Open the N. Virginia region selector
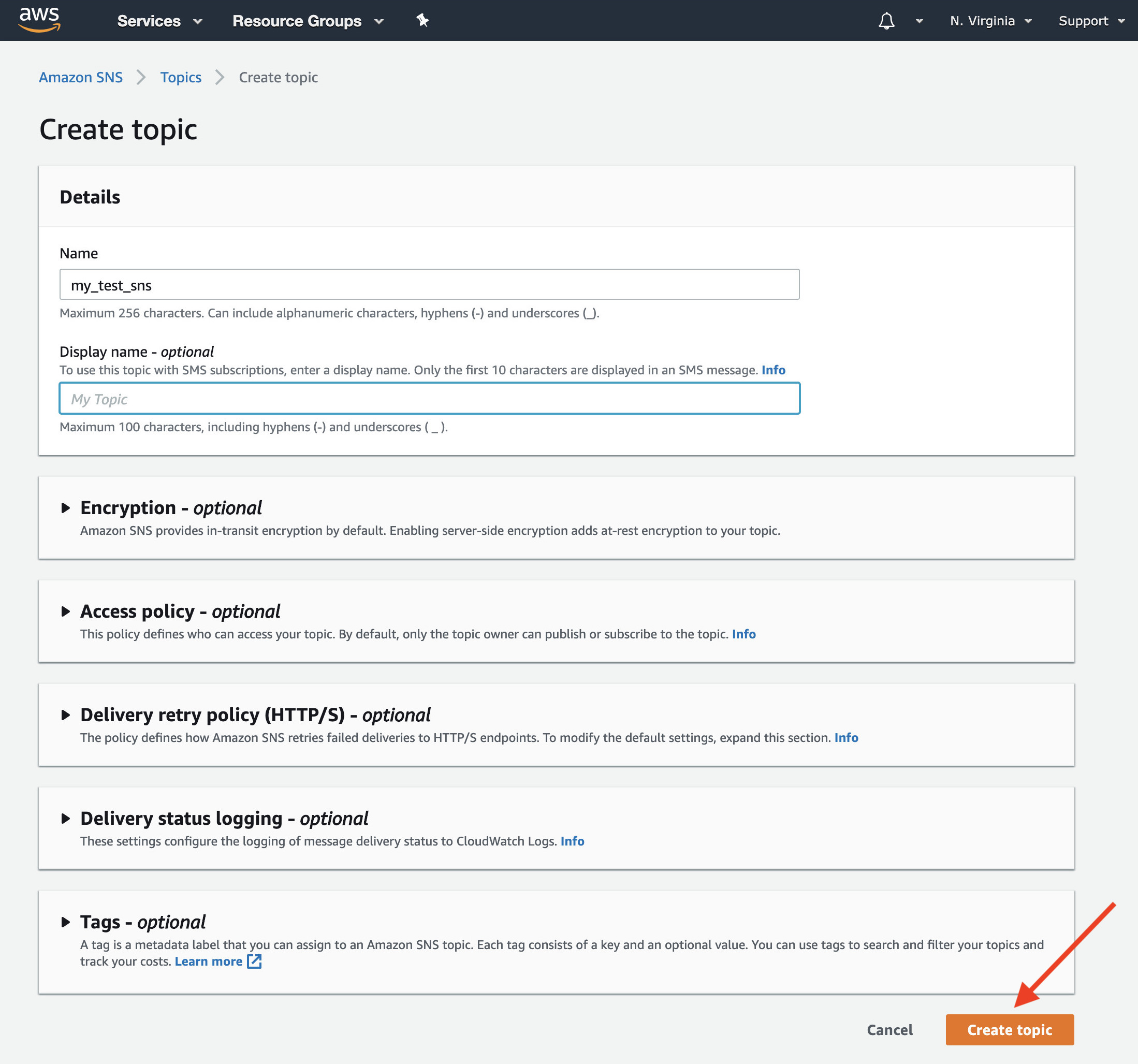Screen dimensions: 1138x1064 click(x=991, y=21)
